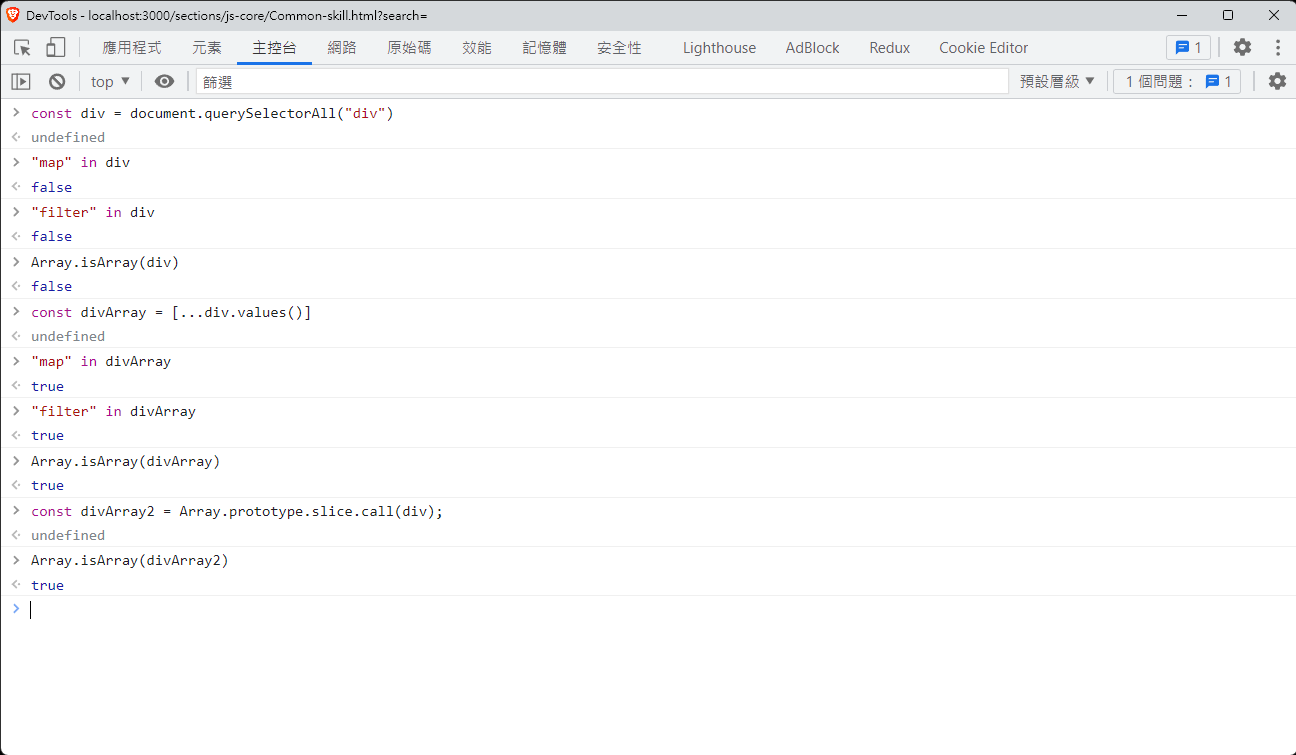Open the Redux tab

click(889, 48)
